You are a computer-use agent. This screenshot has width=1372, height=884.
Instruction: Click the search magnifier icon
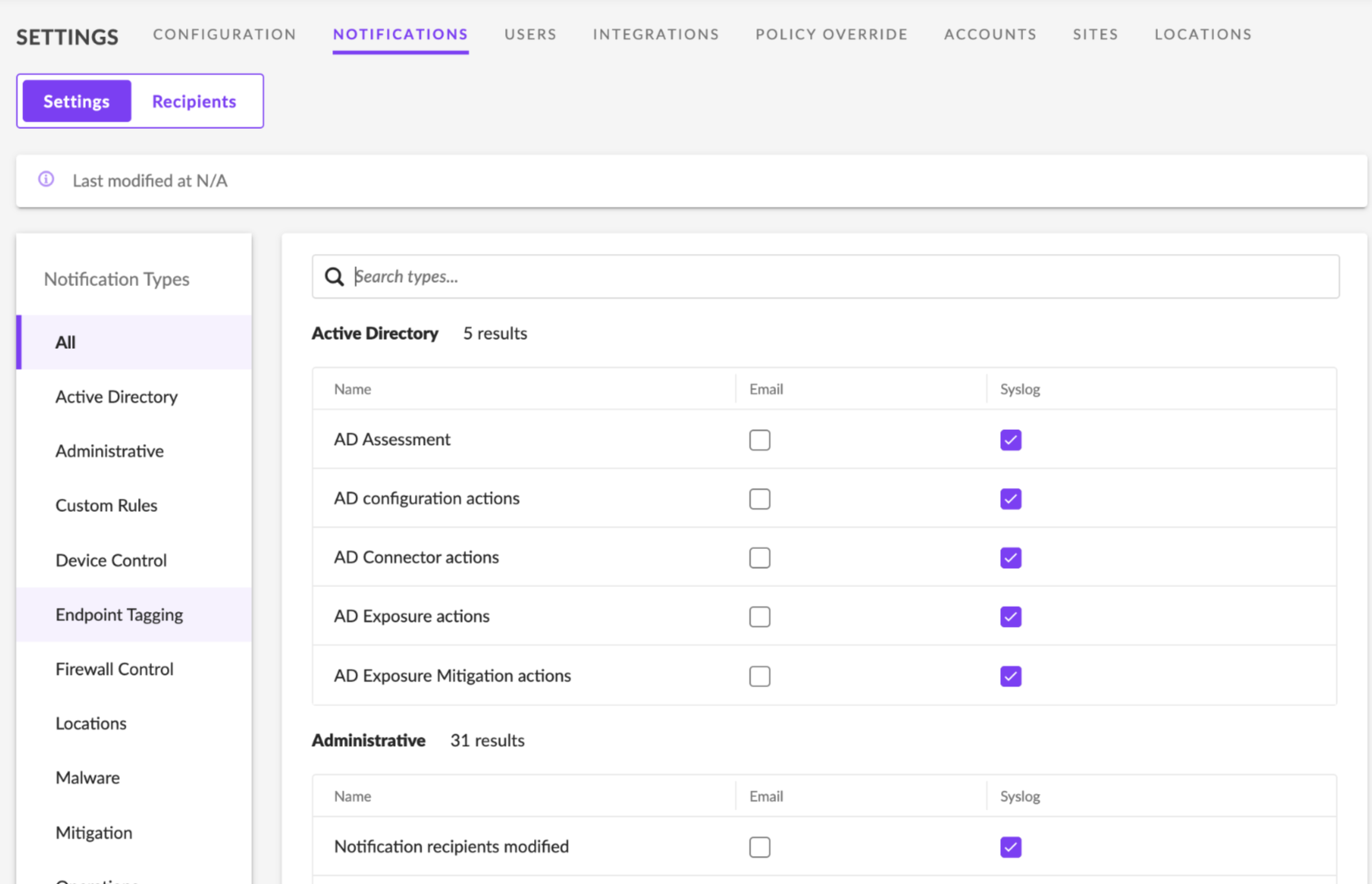(x=334, y=277)
